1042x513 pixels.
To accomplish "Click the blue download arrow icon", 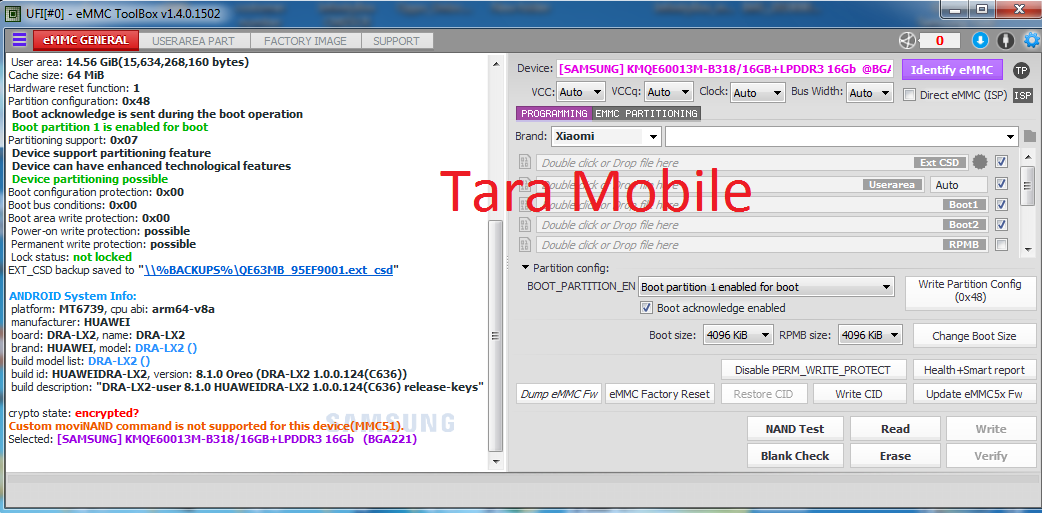I will coord(980,41).
